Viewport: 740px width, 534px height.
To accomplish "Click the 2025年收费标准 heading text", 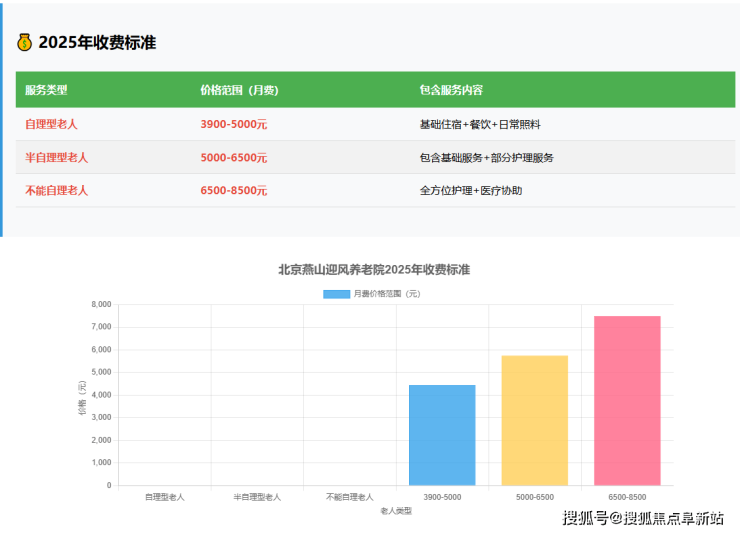I will click(97, 42).
